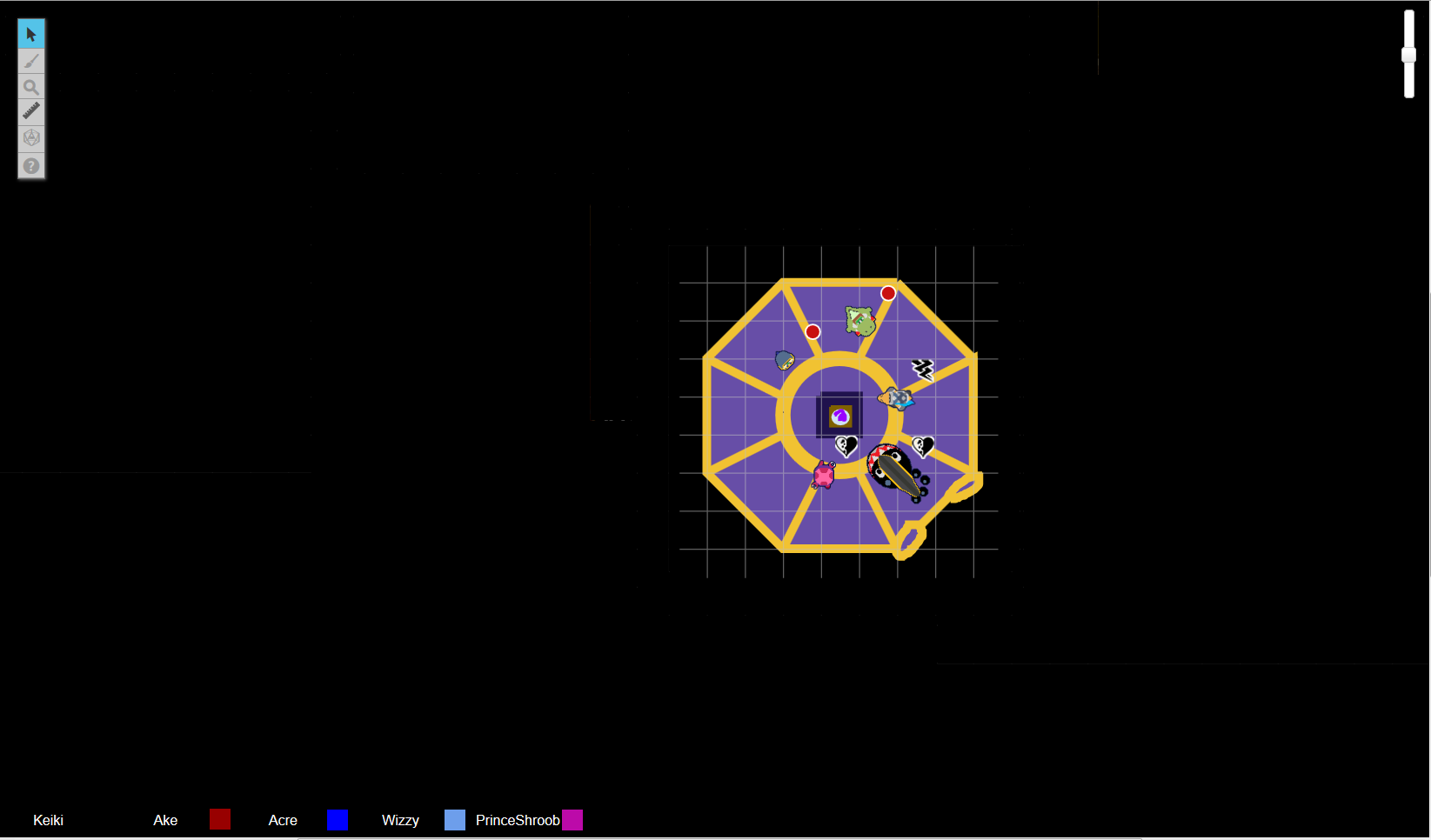Activate the Select arrow tool
Viewport: 1431px width, 840px height.
tap(31, 35)
